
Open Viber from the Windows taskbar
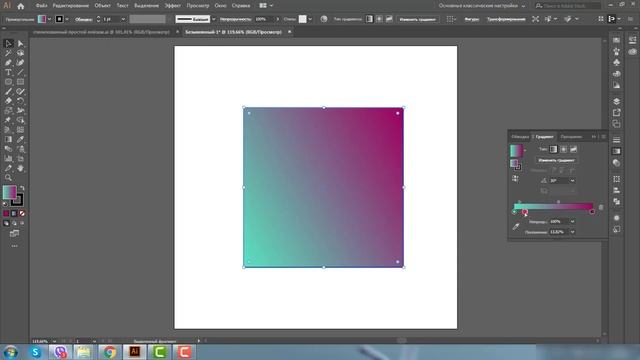[60, 352]
